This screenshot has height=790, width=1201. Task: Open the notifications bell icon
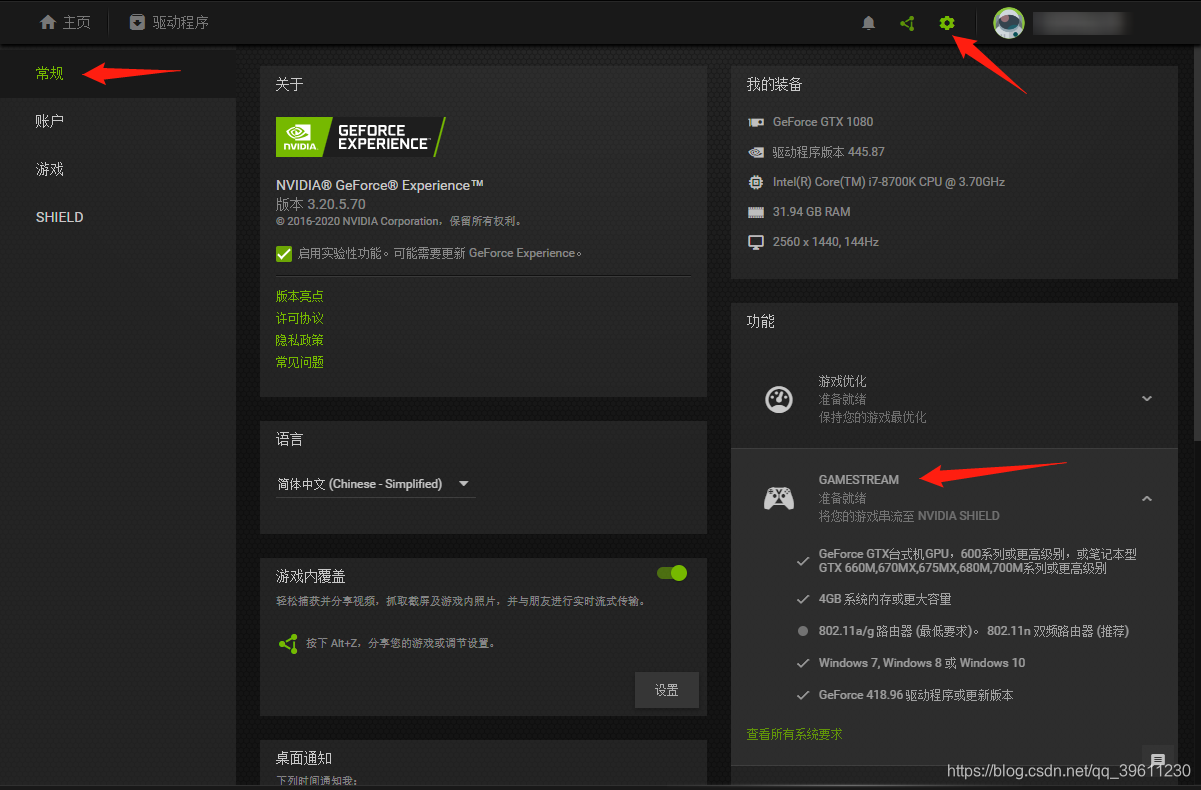[869, 22]
